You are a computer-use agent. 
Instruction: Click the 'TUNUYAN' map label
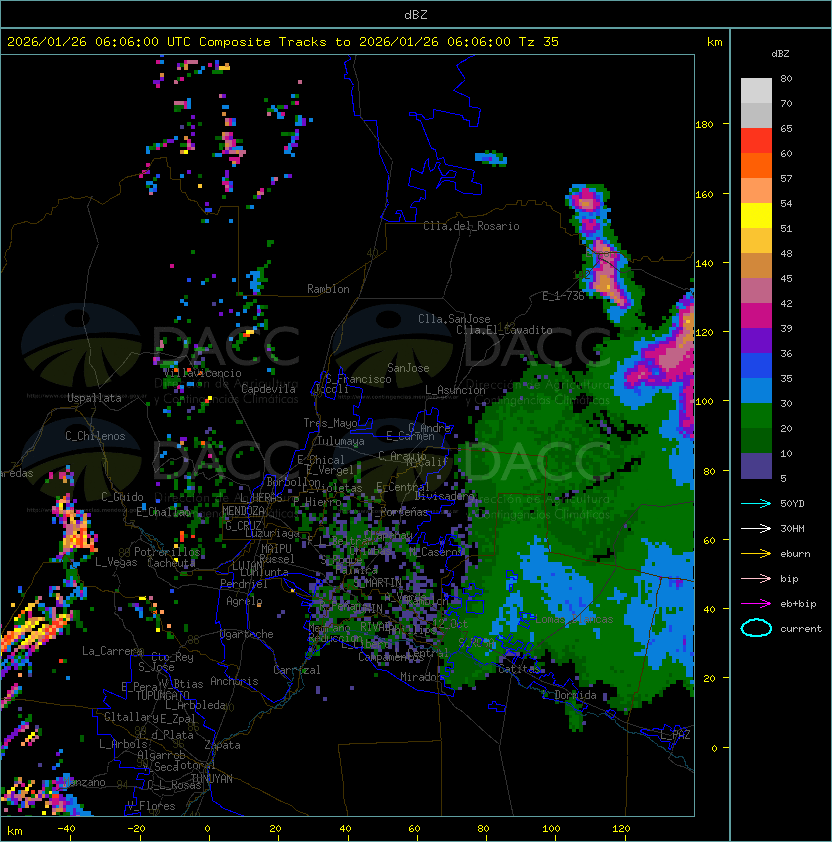(212, 779)
